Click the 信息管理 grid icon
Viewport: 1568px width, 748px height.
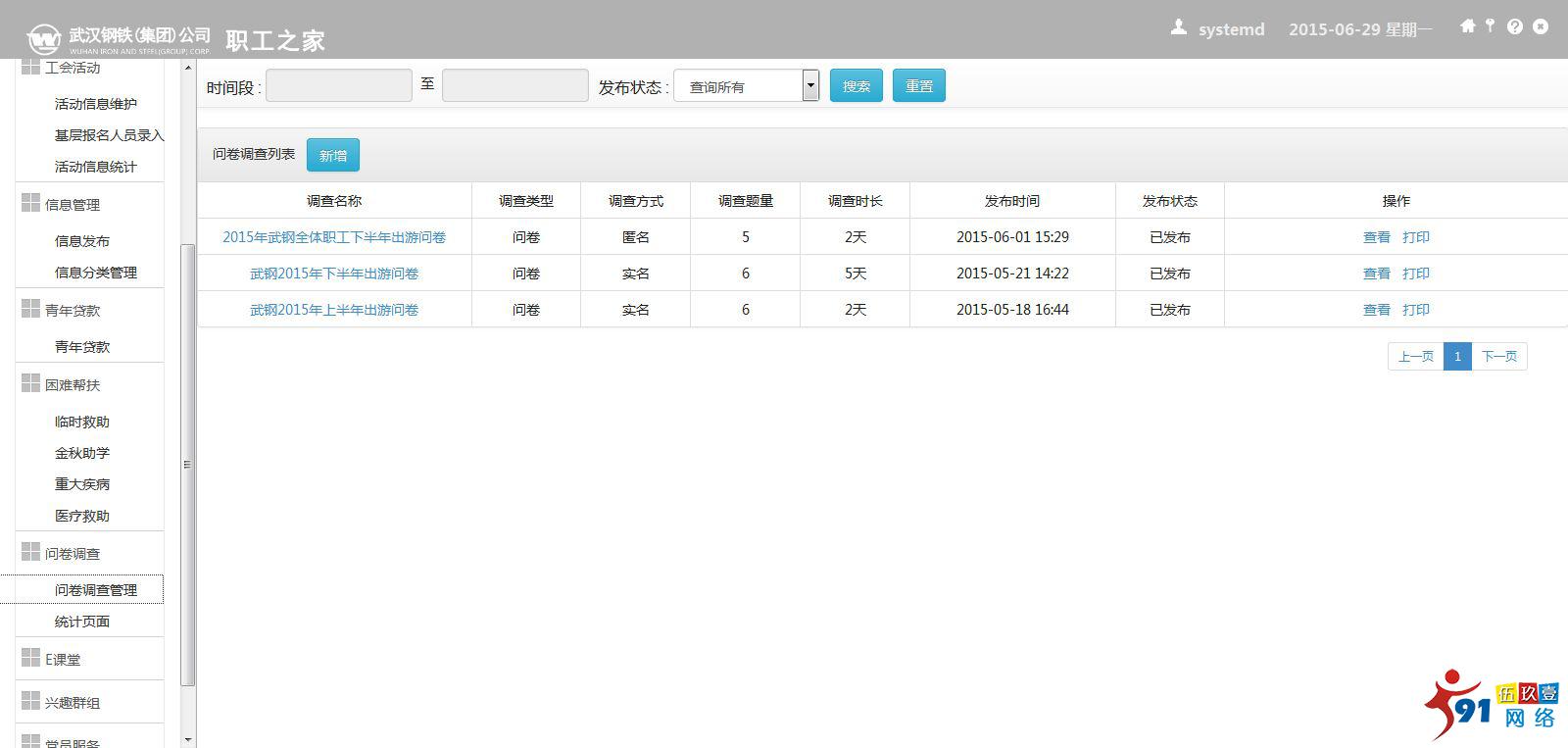click(x=30, y=203)
